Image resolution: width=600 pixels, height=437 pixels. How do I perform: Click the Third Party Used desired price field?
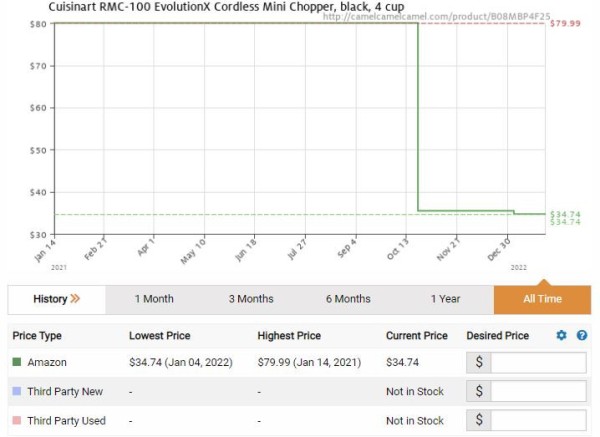pos(538,420)
